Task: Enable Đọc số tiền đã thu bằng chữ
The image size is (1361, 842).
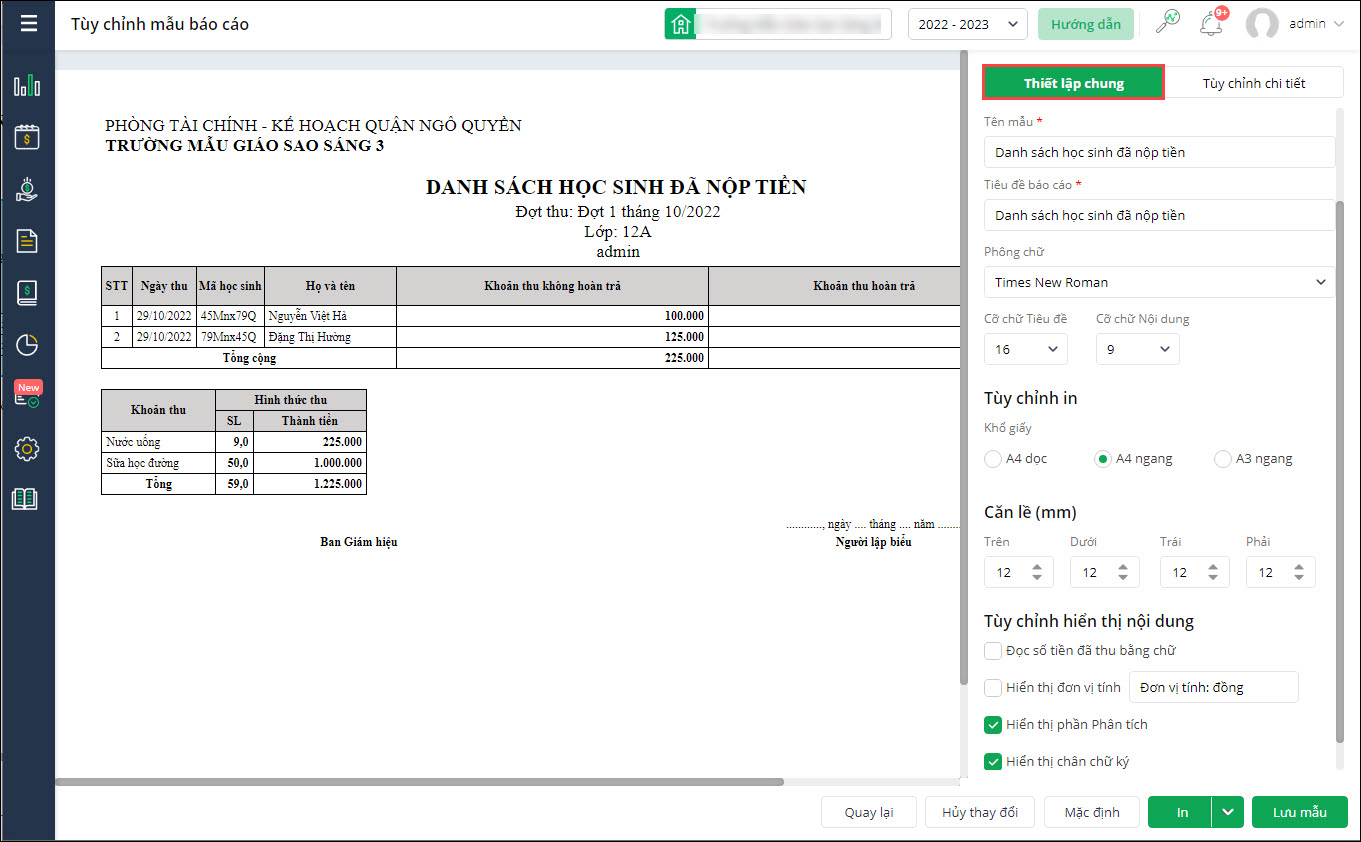Action: [x=993, y=651]
